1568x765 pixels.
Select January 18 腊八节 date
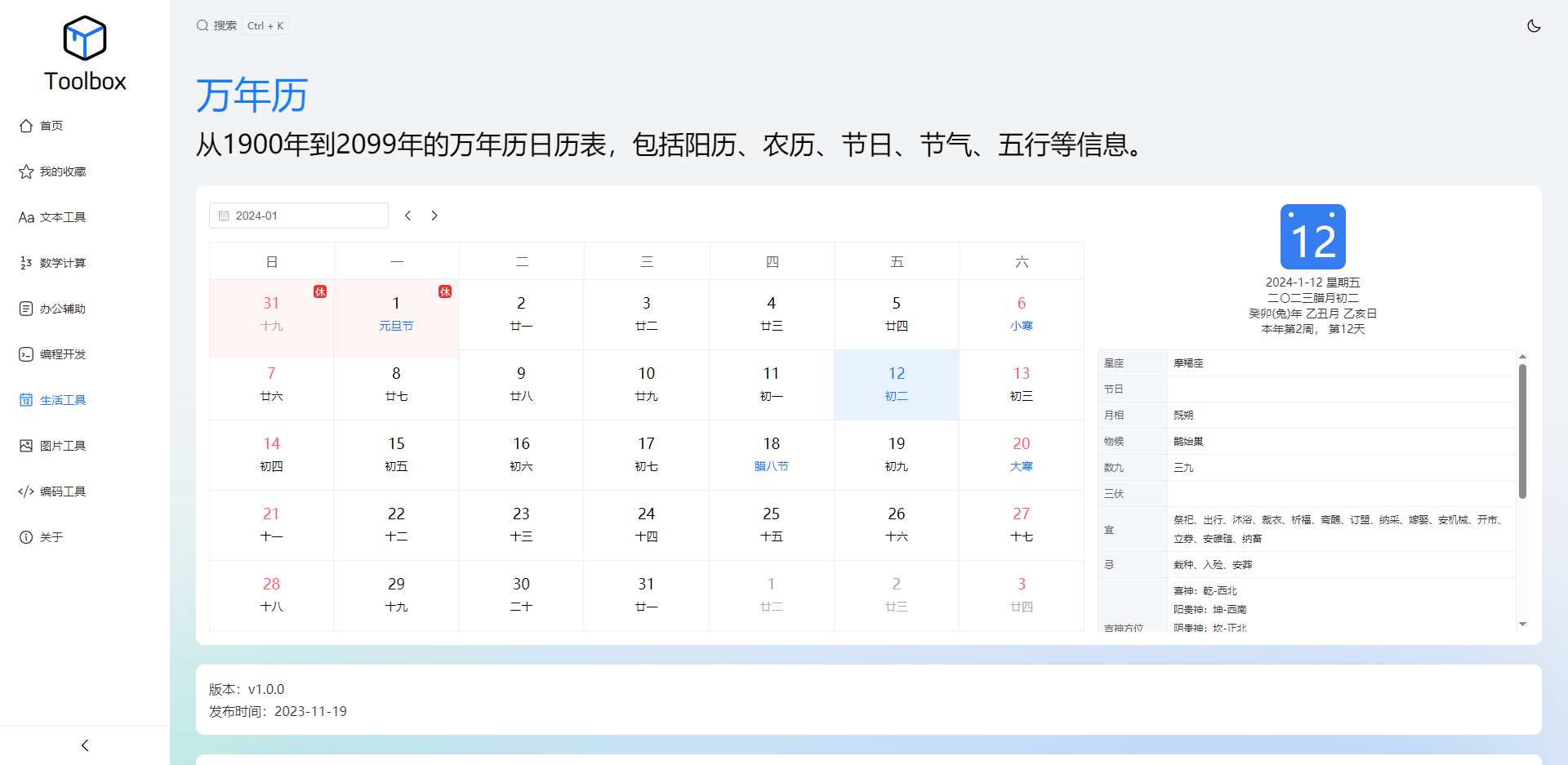(x=772, y=455)
